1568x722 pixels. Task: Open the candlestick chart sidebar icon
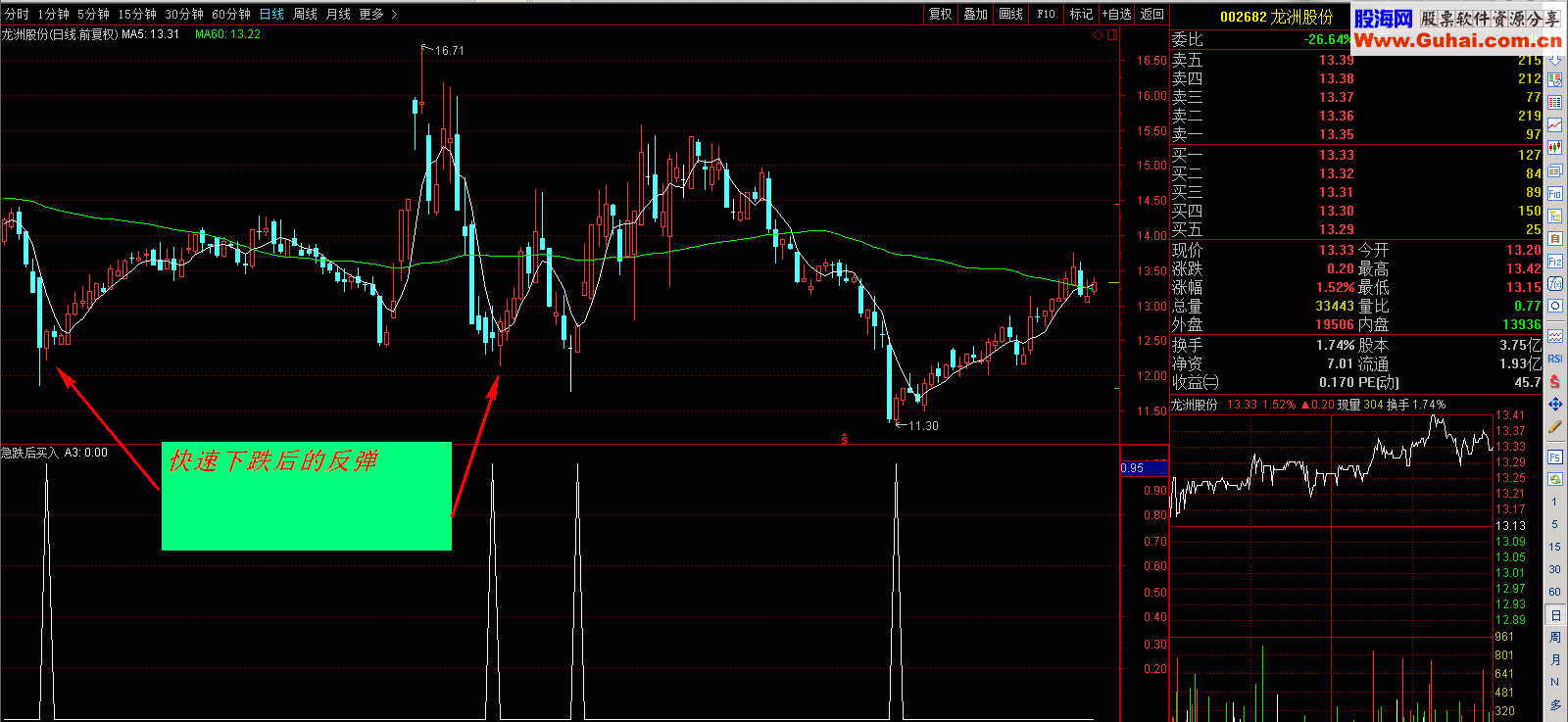click(1555, 146)
